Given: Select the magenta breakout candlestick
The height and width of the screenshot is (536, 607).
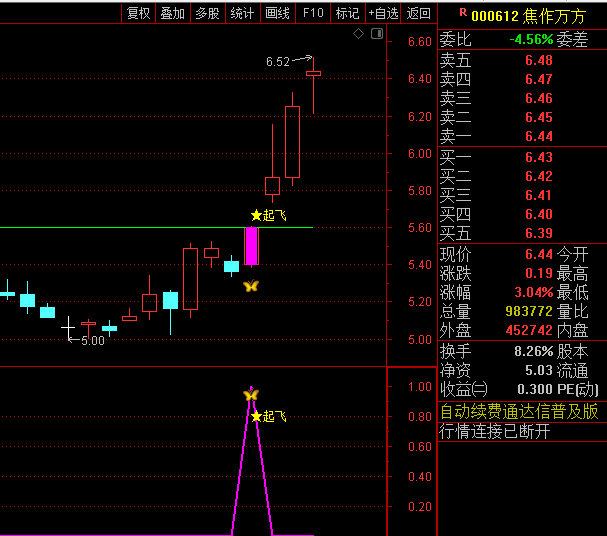Looking at the screenshot, I should pos(252,246).
